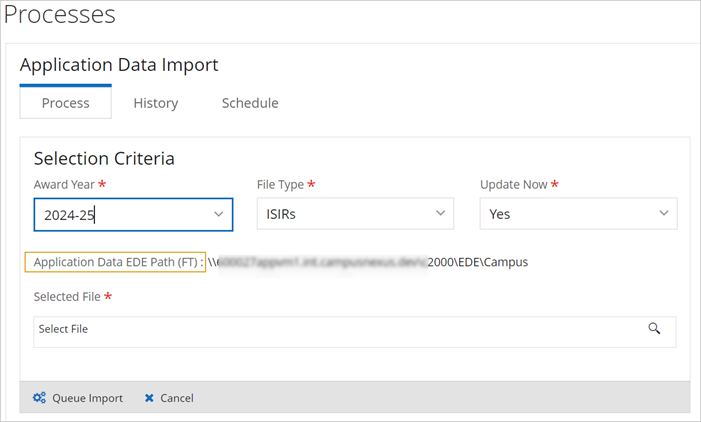Image resolution: width=701 pixels, height=422 pixels.
Task: Click the File Type field label
Action: pos(280,185)
